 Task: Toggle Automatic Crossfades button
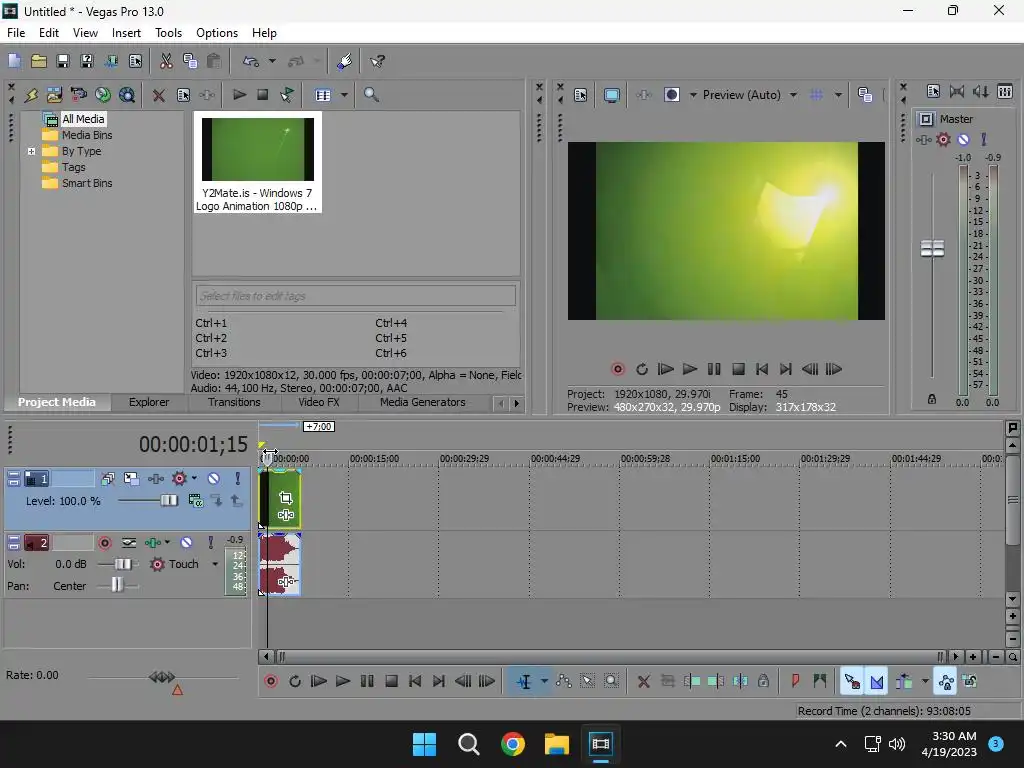pyautogui.click(x=877, y=682)
